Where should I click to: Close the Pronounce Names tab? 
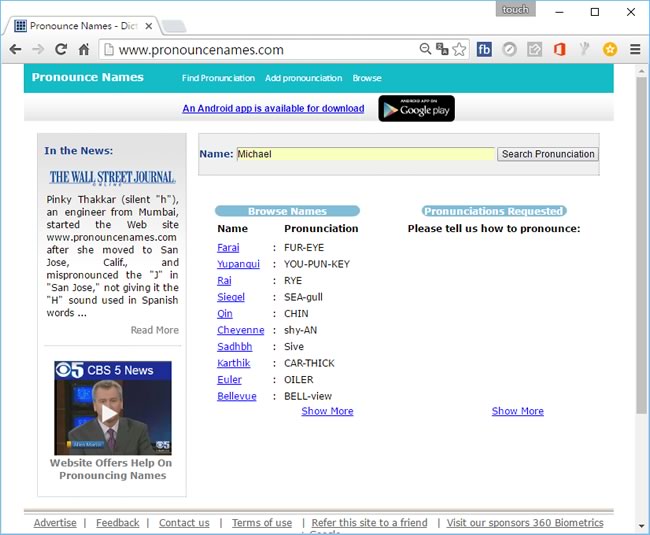coord(148,26)
